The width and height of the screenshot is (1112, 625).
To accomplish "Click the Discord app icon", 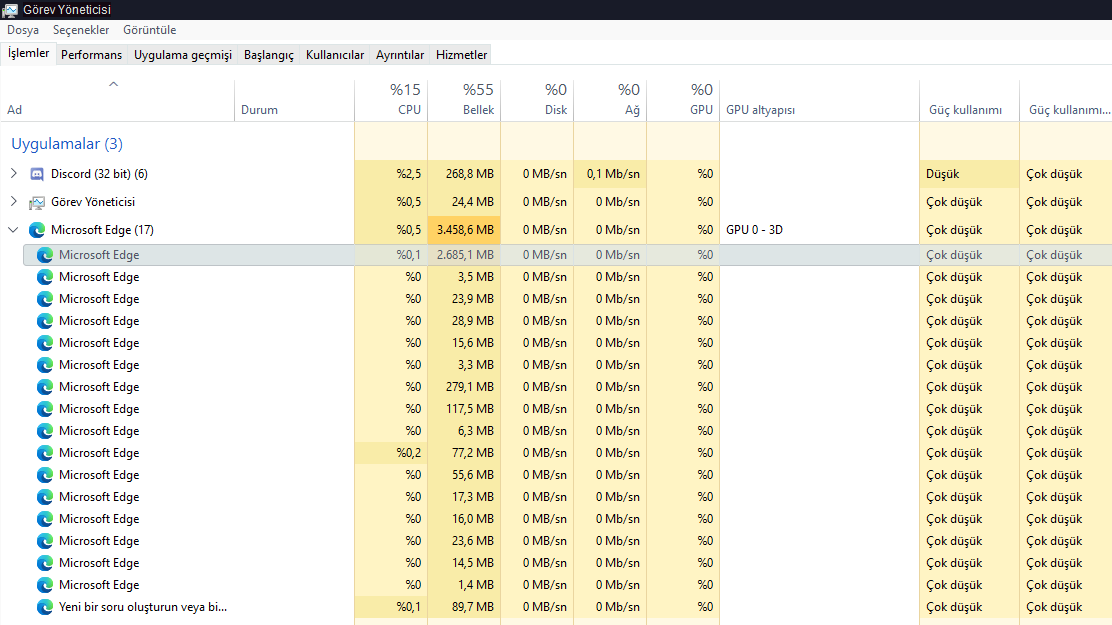I will pos(37,174).
